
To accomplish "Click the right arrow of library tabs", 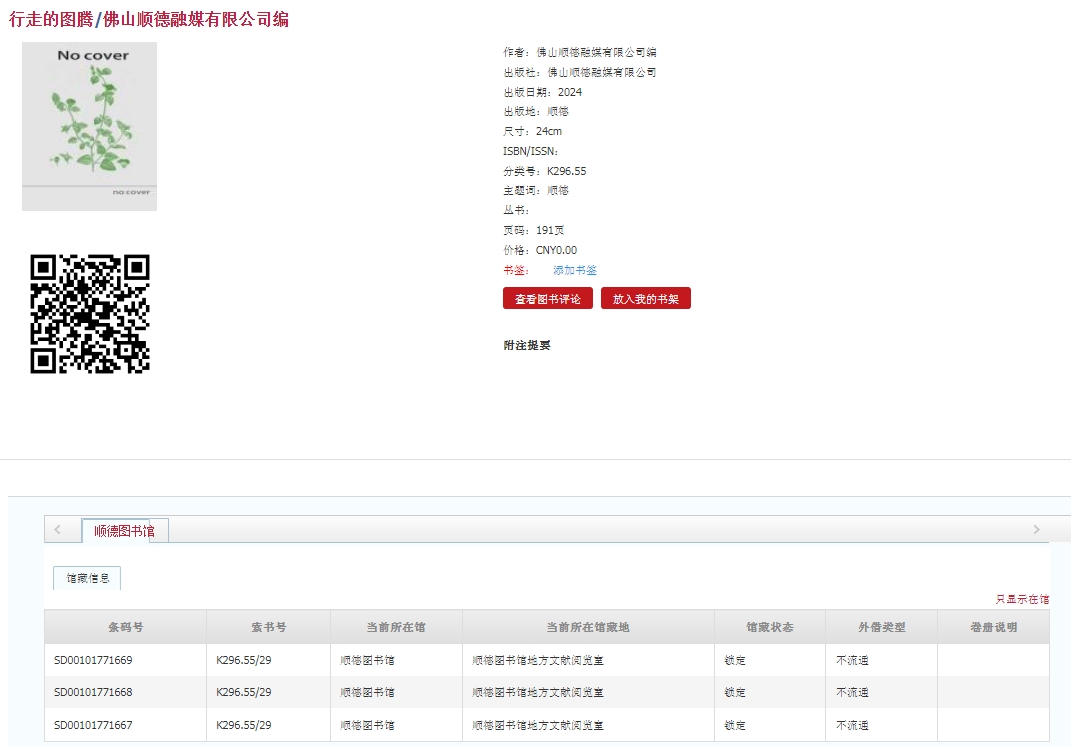I will pos(1036,529).
